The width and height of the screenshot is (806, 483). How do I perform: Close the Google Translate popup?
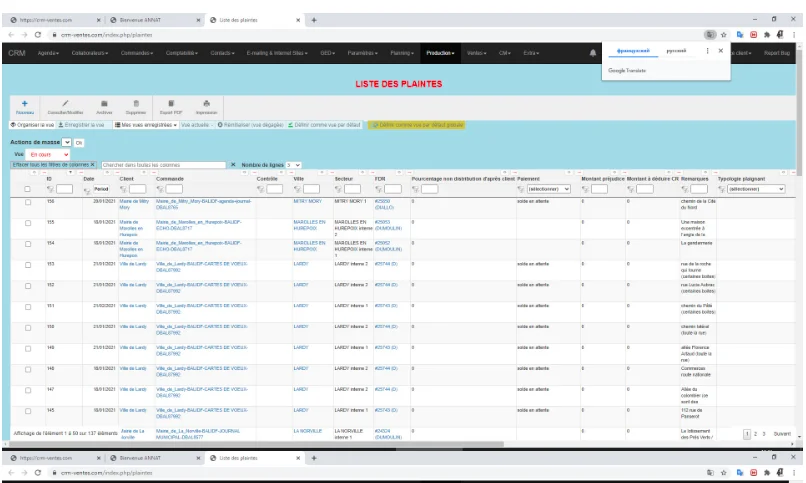coord(720,50)
